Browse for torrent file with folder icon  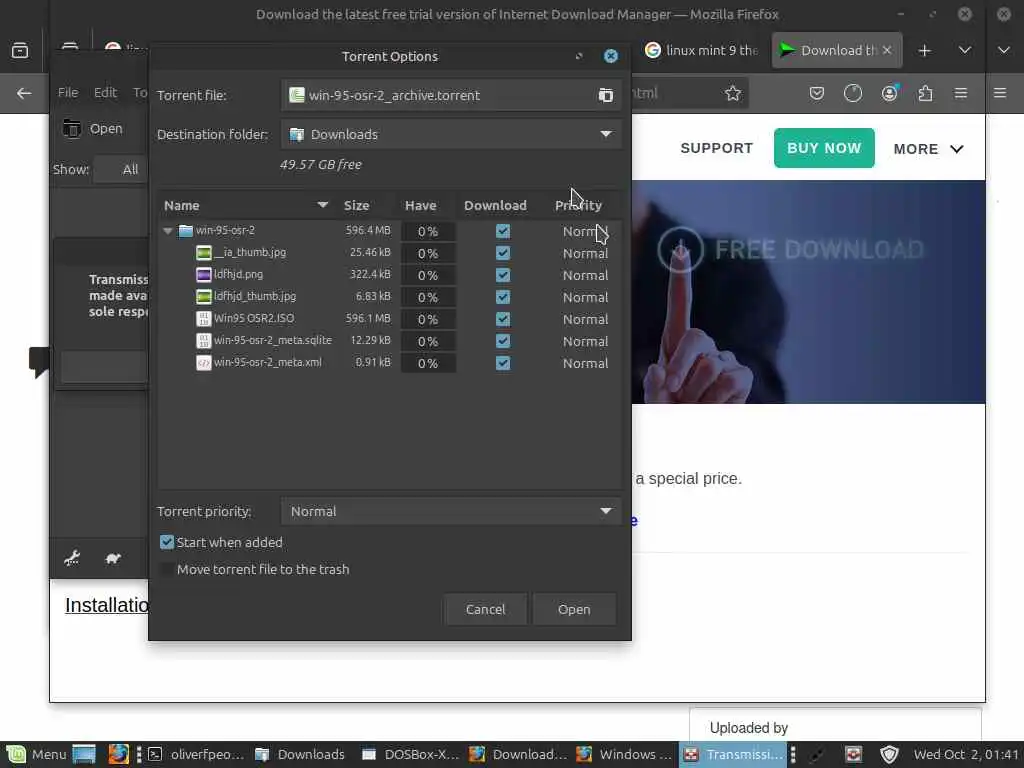(x=605, y=95)
